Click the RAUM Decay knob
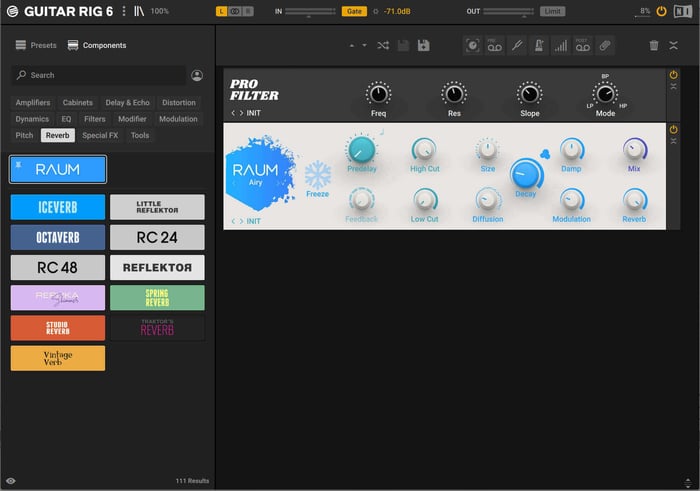The image size is (700, 491). [x=525, y=174]
